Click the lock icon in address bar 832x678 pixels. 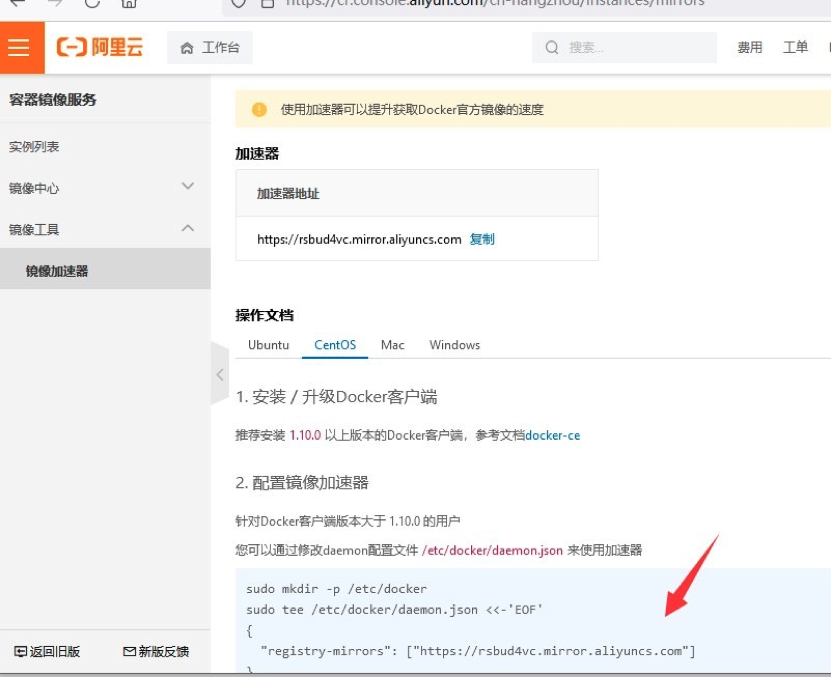pyautogui.click(x=267, y=3)
